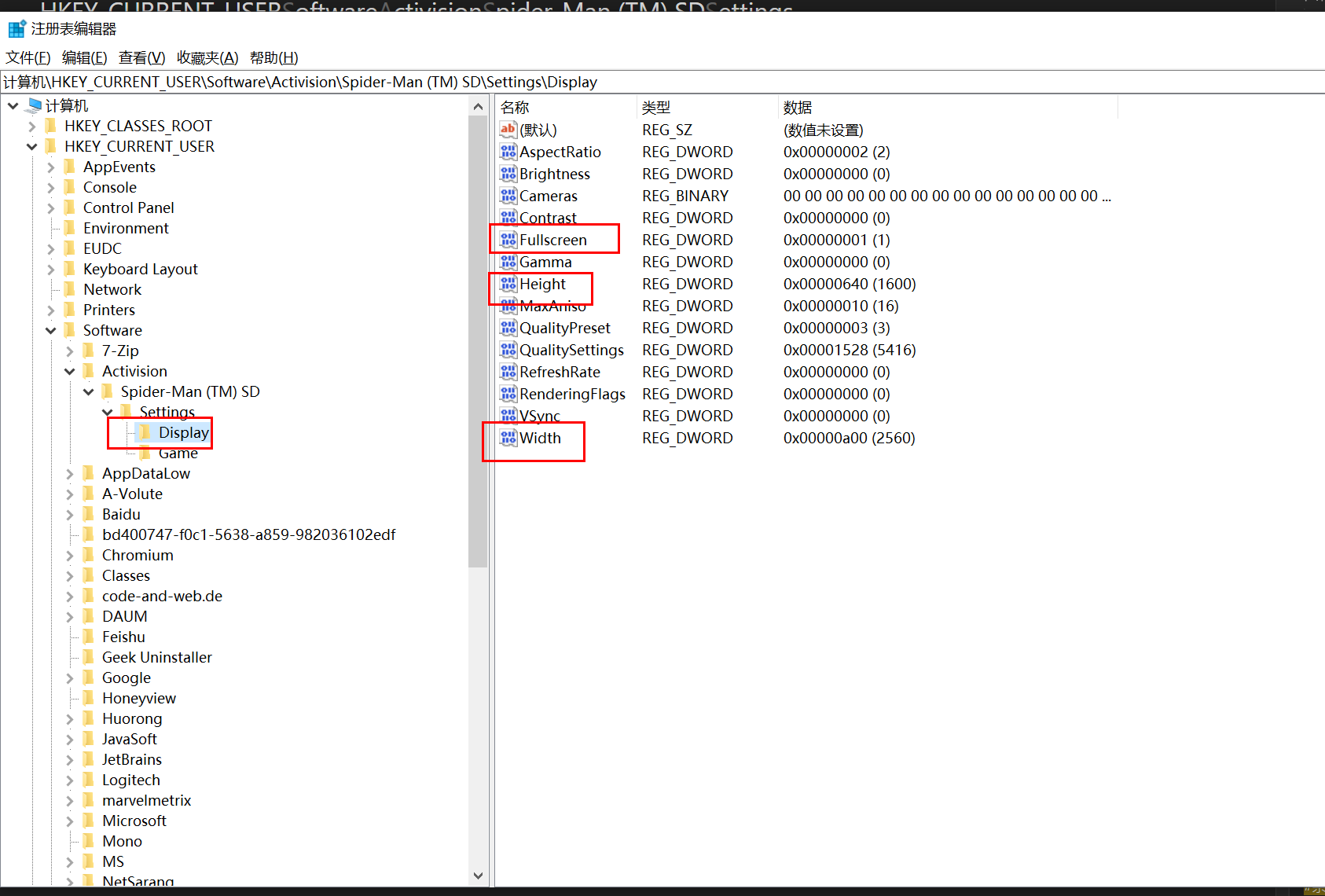This screenshot has height=896, width=1325.
Task: Click the default string value icon
Action: pos(508,130)
